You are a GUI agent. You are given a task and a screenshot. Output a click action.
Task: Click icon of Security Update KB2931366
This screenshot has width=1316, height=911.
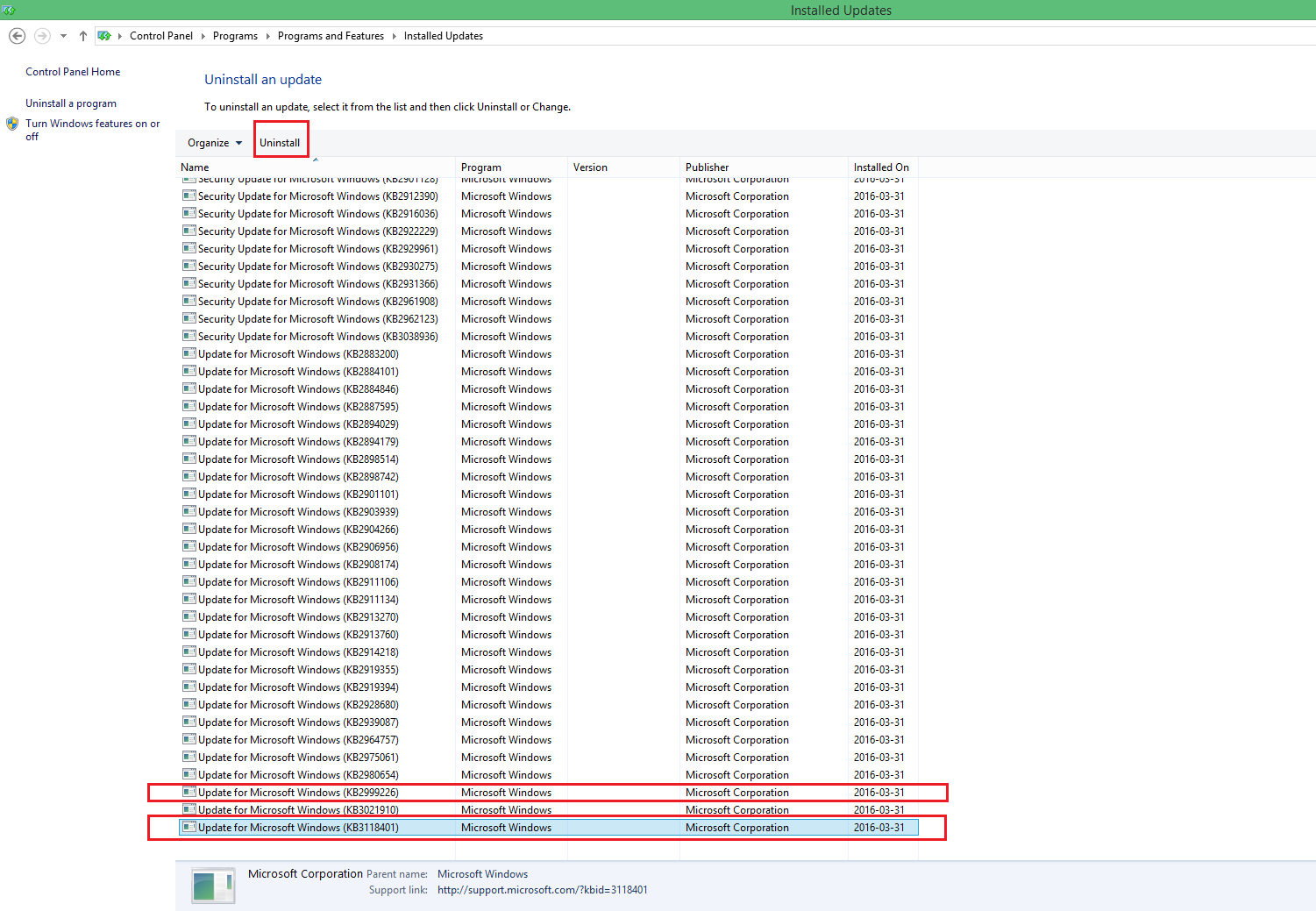pyautogui.click(x=189, y=283)
